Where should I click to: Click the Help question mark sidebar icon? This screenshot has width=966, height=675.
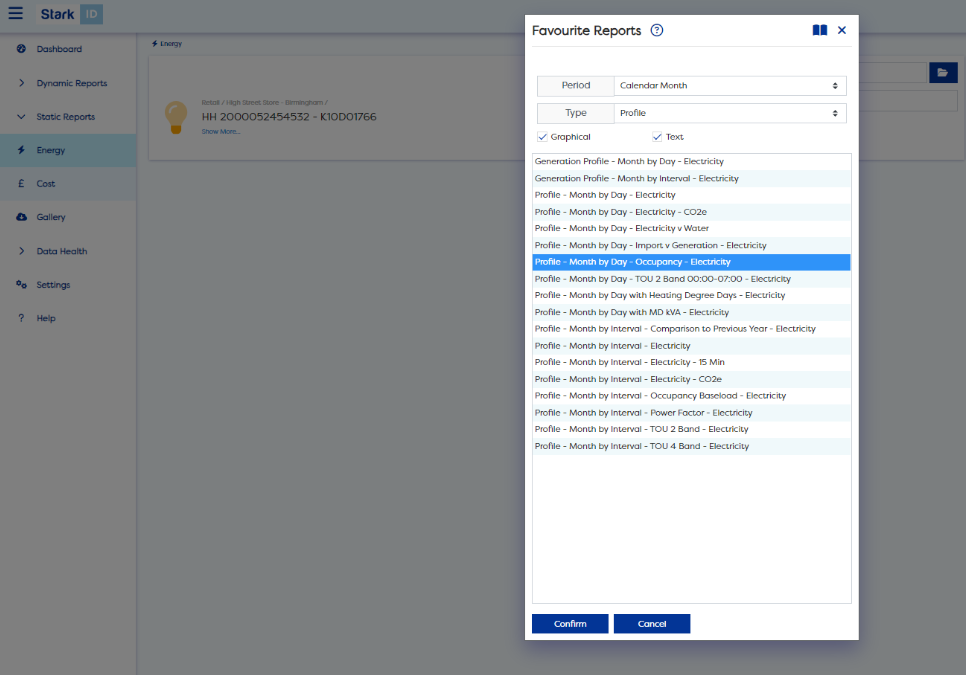[22, 318]
